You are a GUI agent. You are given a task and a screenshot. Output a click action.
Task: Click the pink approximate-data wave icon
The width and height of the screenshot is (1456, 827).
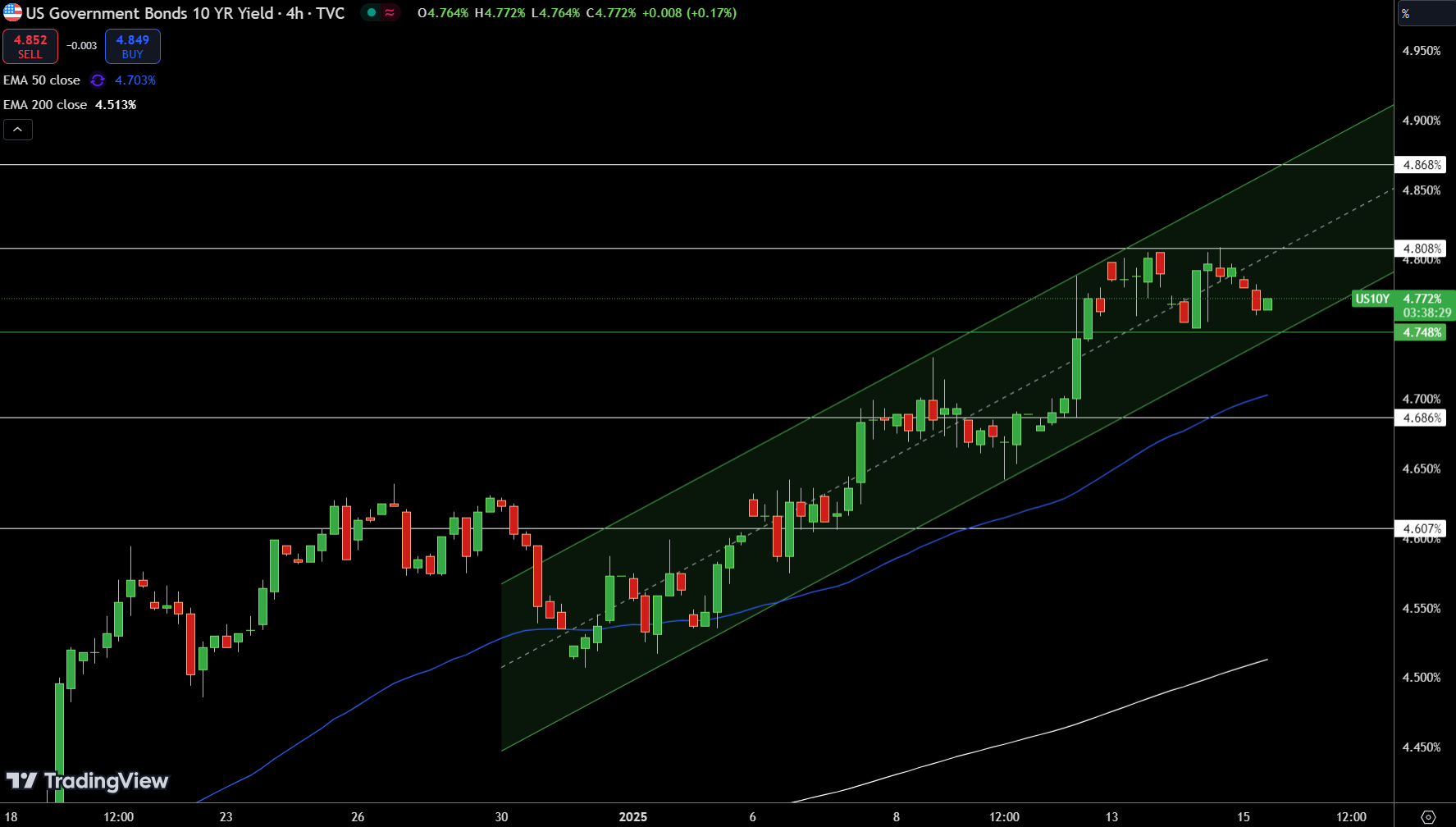coord(390,12)
